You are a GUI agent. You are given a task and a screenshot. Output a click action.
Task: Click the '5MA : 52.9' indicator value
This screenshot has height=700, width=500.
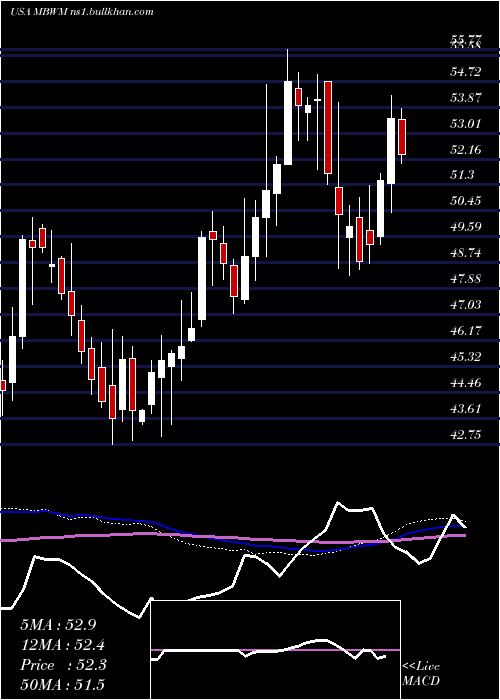[58, 625]
